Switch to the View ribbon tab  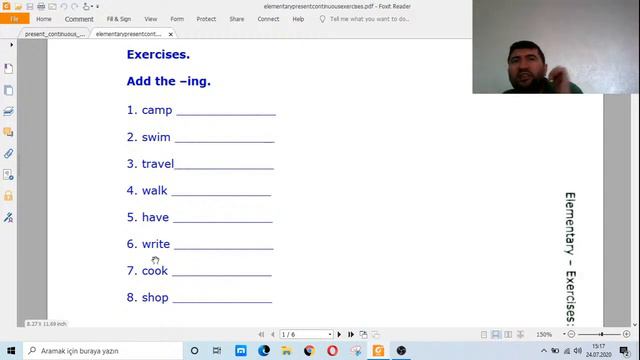coord(151,19)
